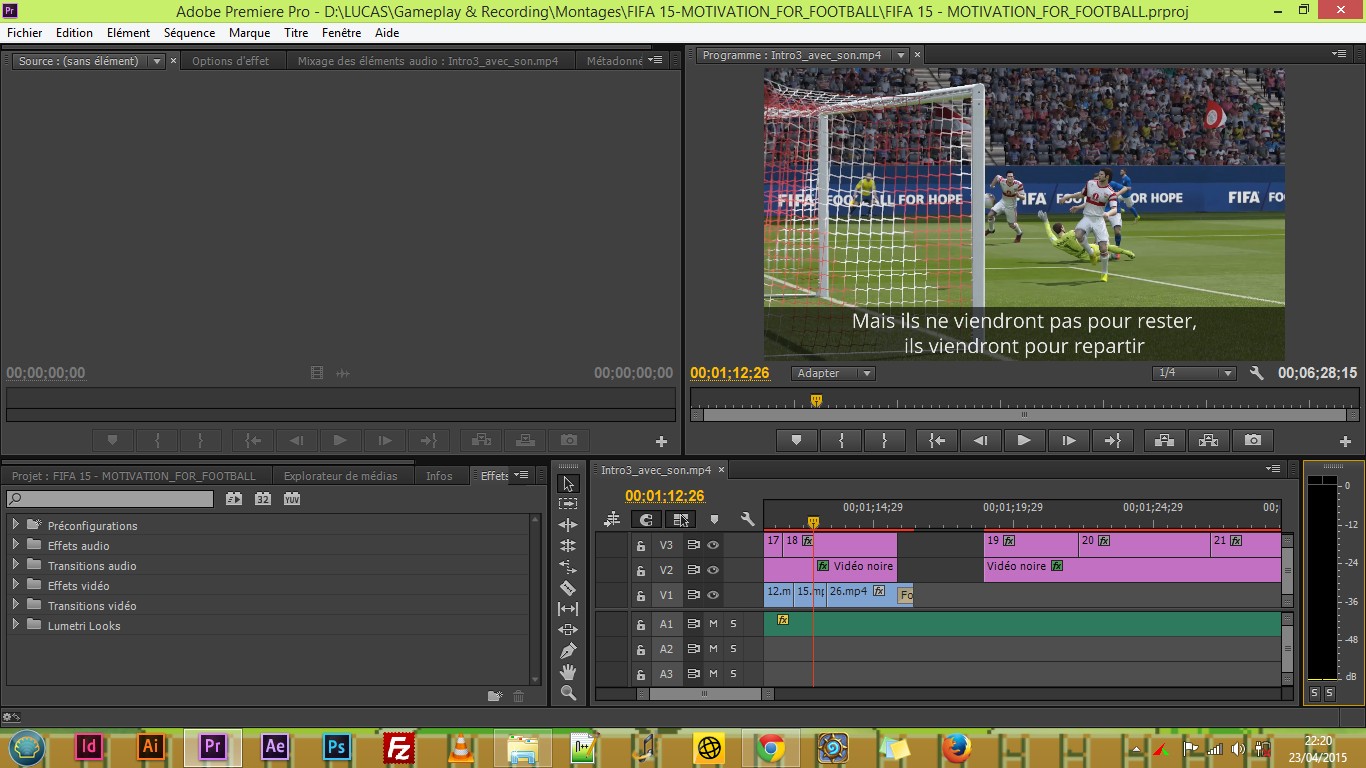This screenshot has width=1366, height=768.
Task: Create new custom bin in Effects panel
Action: point(494,696)
